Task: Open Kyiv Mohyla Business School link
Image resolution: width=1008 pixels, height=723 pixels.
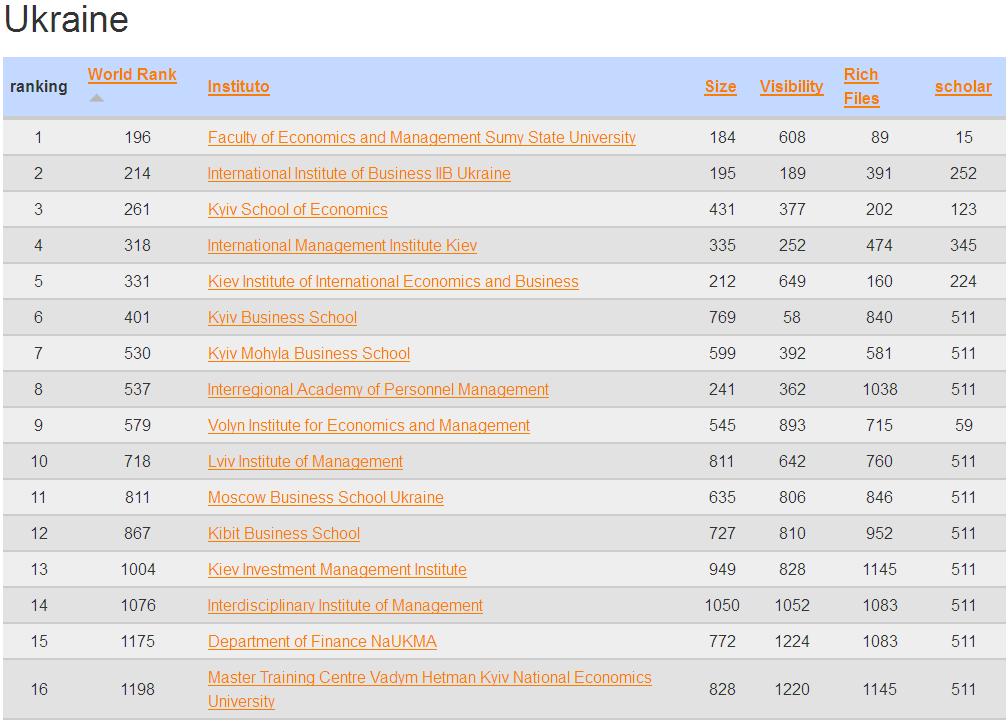Action: coord(309,353)
